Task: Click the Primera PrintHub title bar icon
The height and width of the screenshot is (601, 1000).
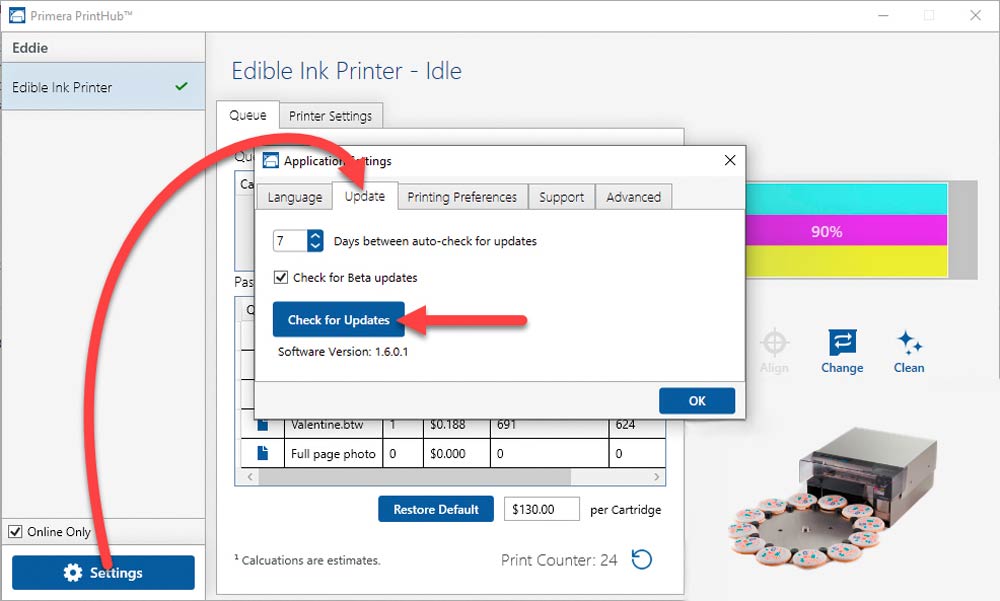Action: pyautogui.click(x=17, y=15)
